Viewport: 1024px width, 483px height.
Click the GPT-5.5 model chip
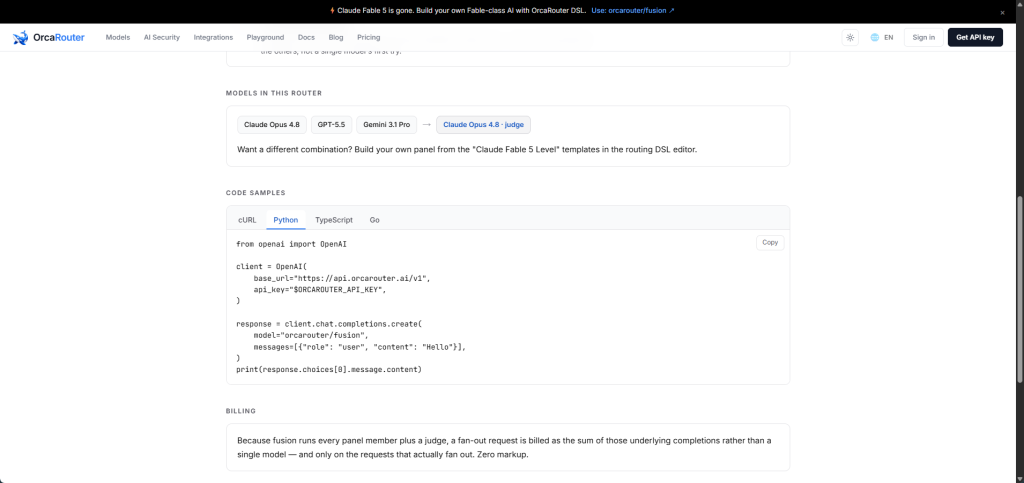pos(331,125)
